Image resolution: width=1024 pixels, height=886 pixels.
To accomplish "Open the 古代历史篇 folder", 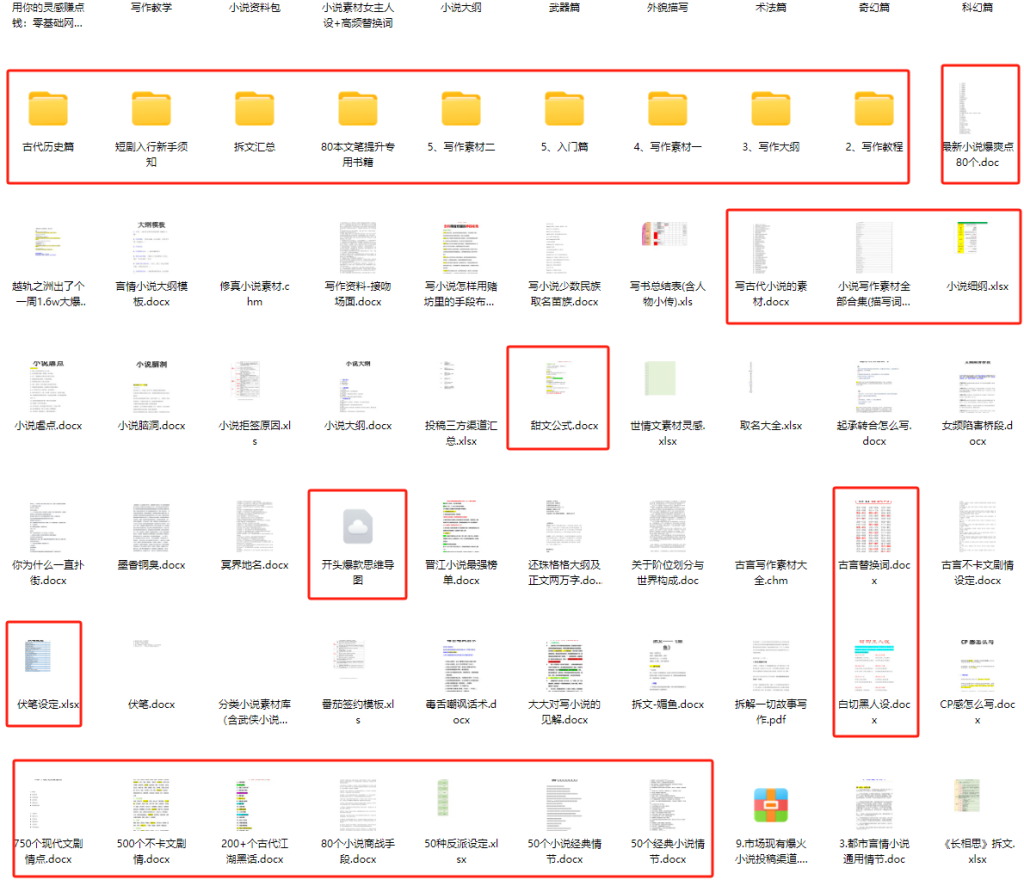I will [48, 108].
